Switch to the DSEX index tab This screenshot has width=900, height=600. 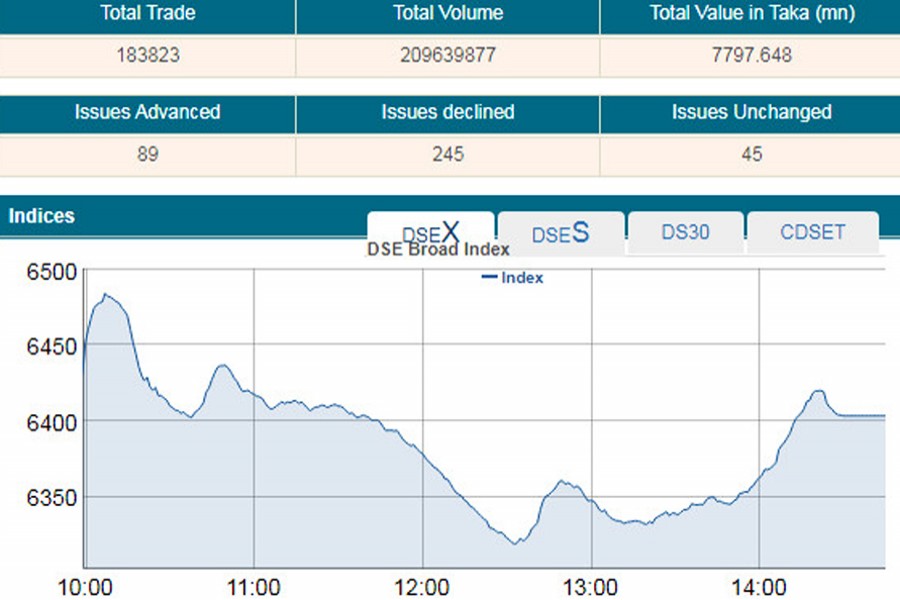click(431, 231)
